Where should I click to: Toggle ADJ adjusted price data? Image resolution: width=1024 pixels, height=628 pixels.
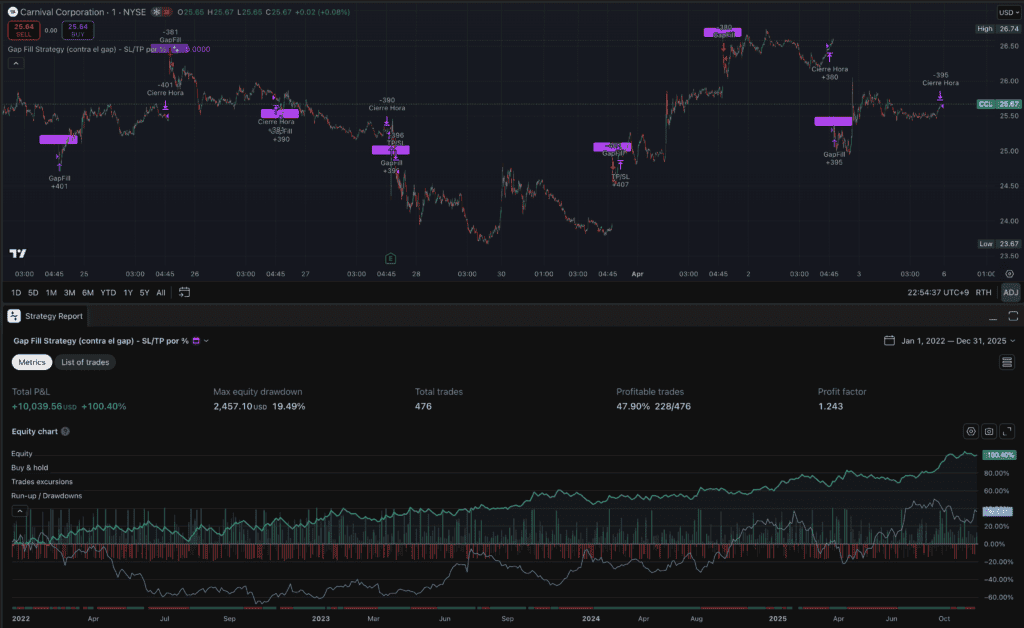click(1010, 292)
